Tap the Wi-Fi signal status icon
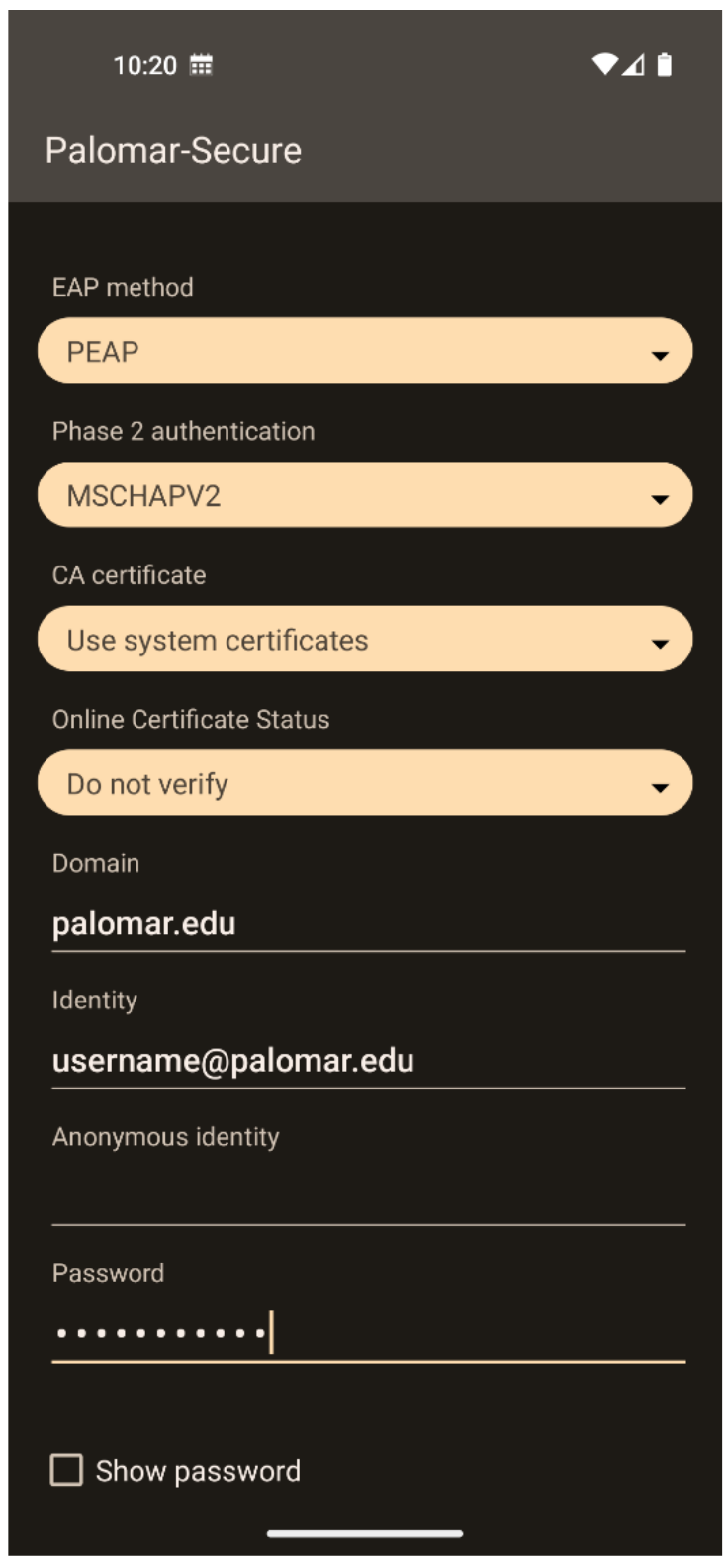 [x=604, y=65]
